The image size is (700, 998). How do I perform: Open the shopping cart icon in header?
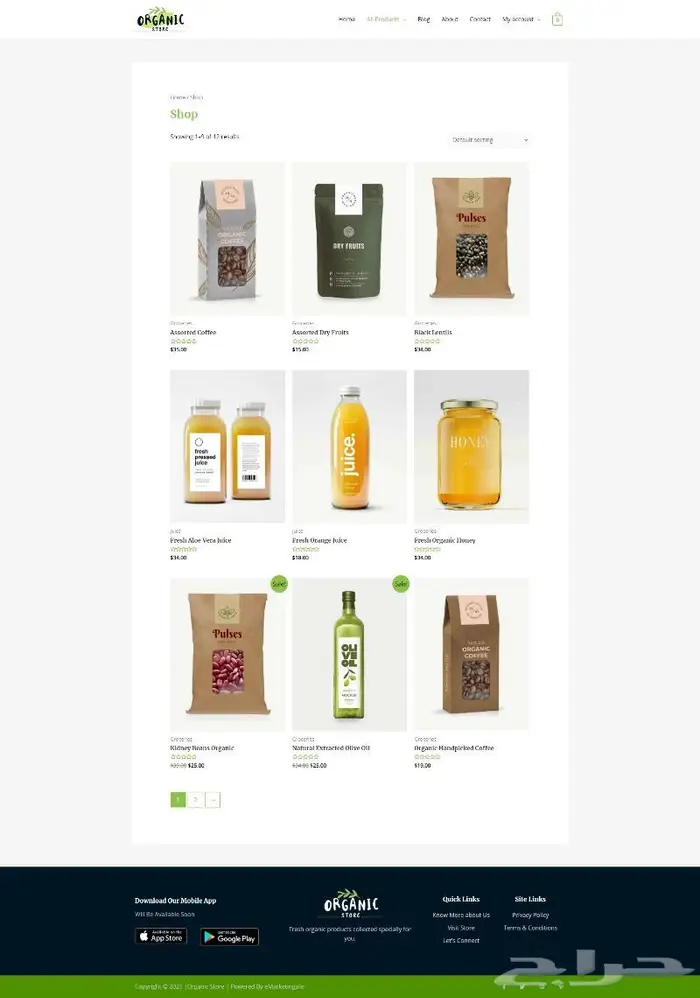click(x=557, y=19)
